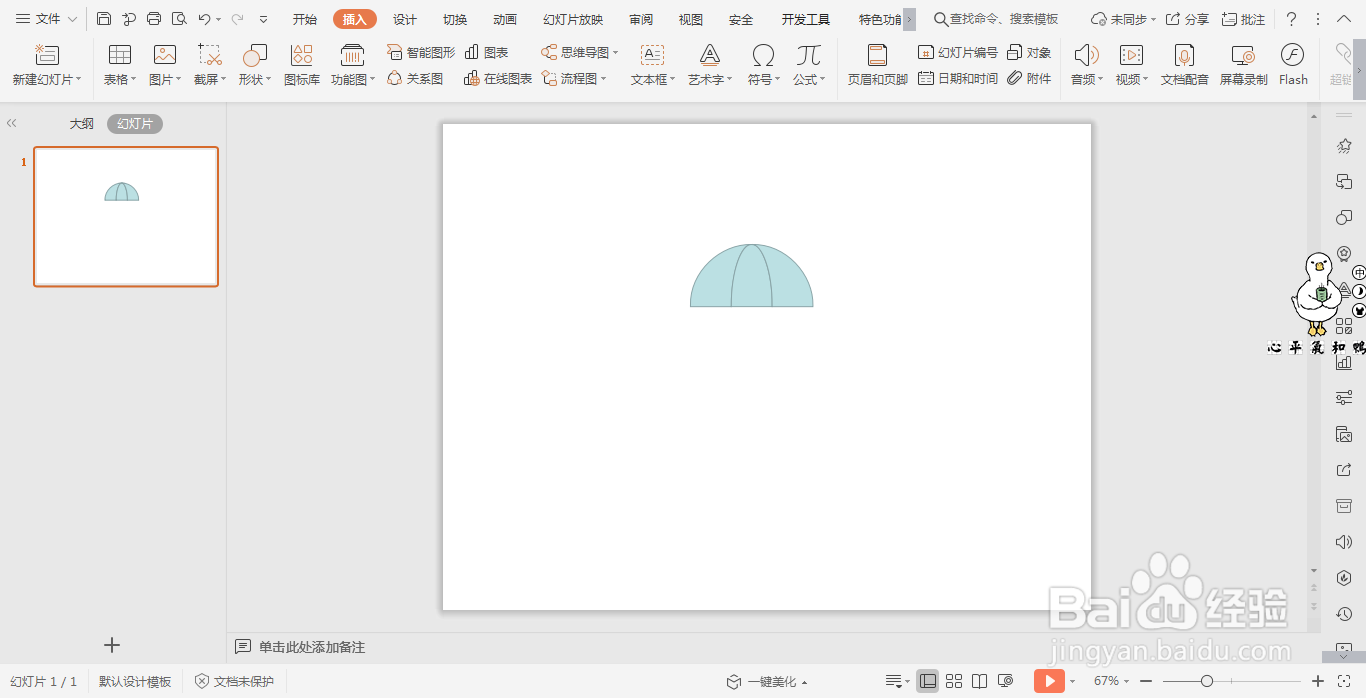Viewport: 1366px width, 698px height.
Task: Click the 分享 share button
Action: 1187,19
